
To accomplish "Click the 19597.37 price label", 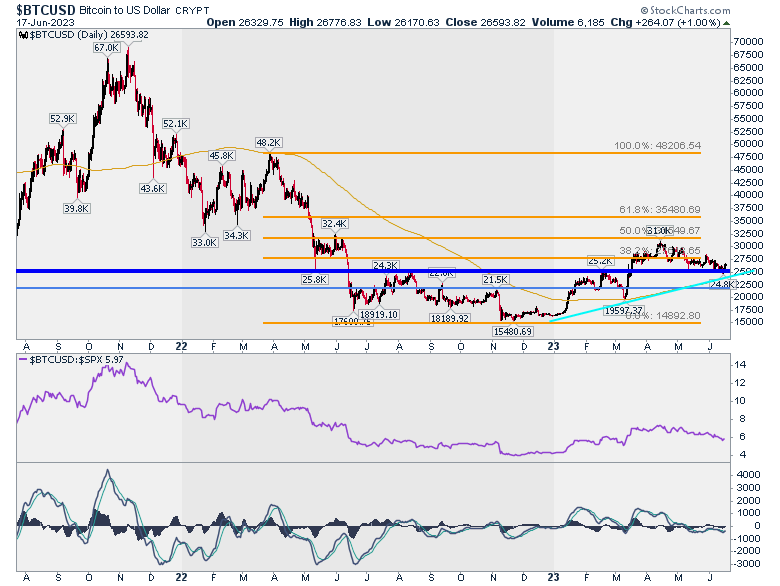I will point(623,310).
